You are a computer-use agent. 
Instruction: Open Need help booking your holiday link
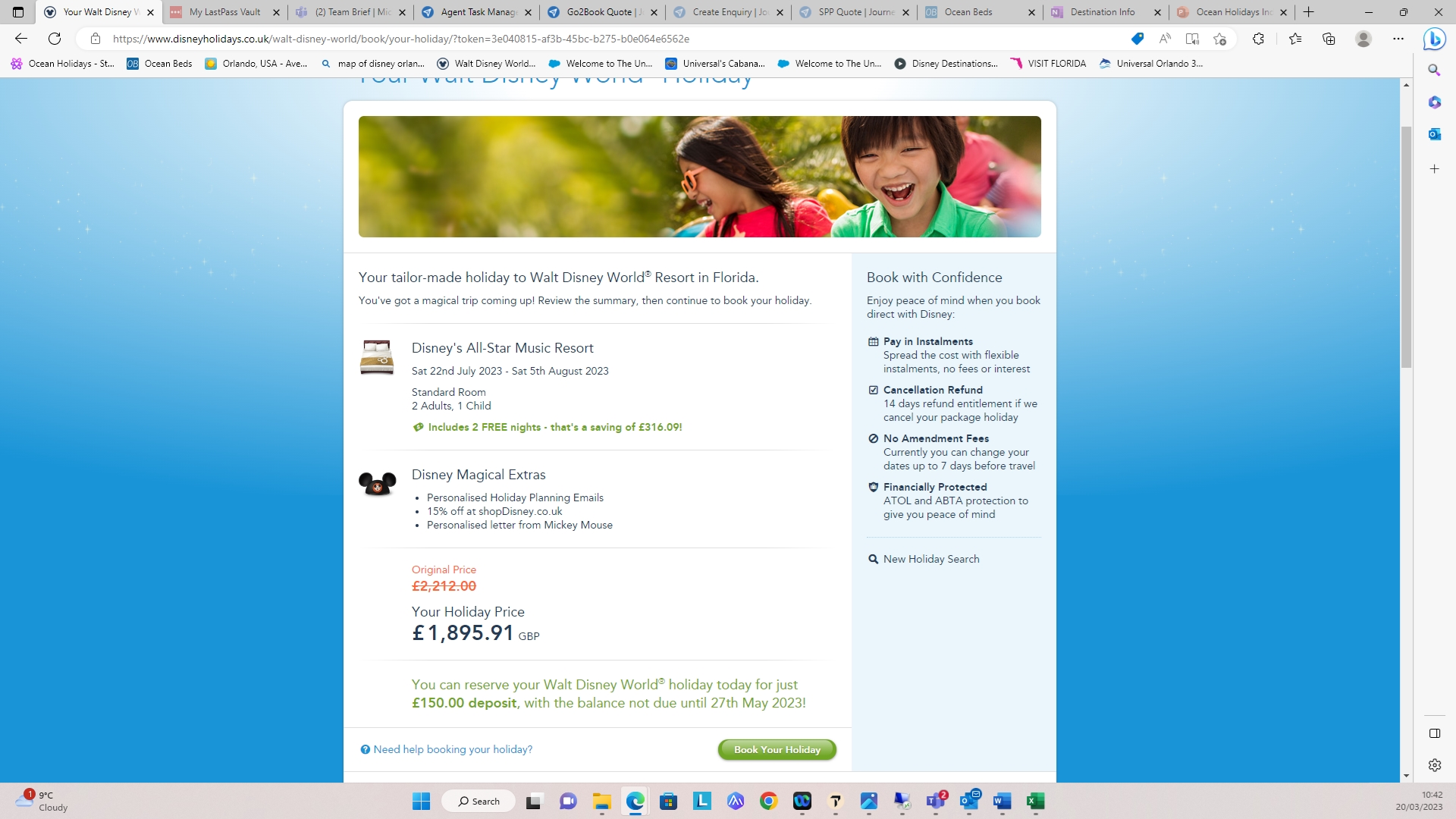(452, 749)
